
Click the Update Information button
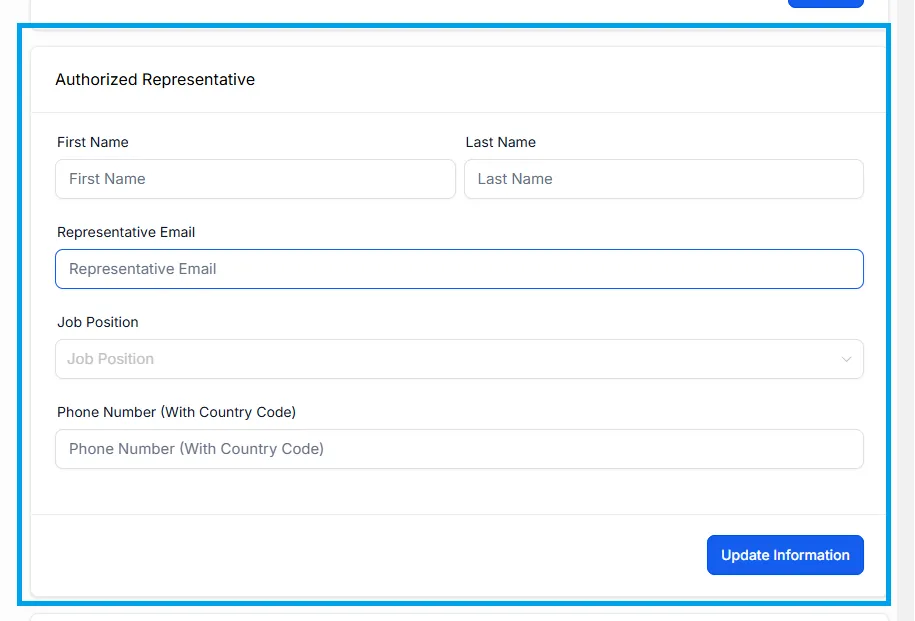coord(785,555)
